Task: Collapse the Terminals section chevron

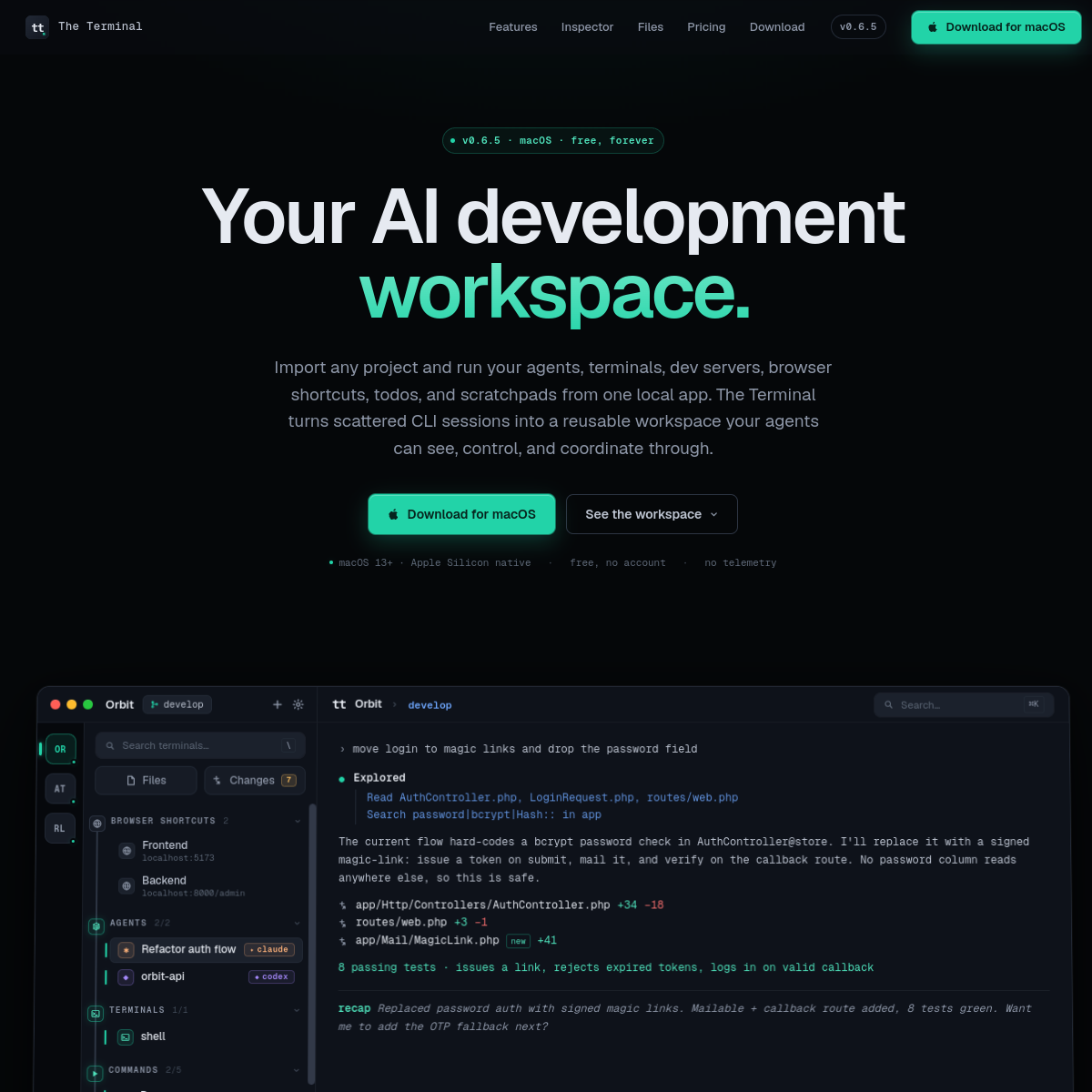Action: [297, 1010]
